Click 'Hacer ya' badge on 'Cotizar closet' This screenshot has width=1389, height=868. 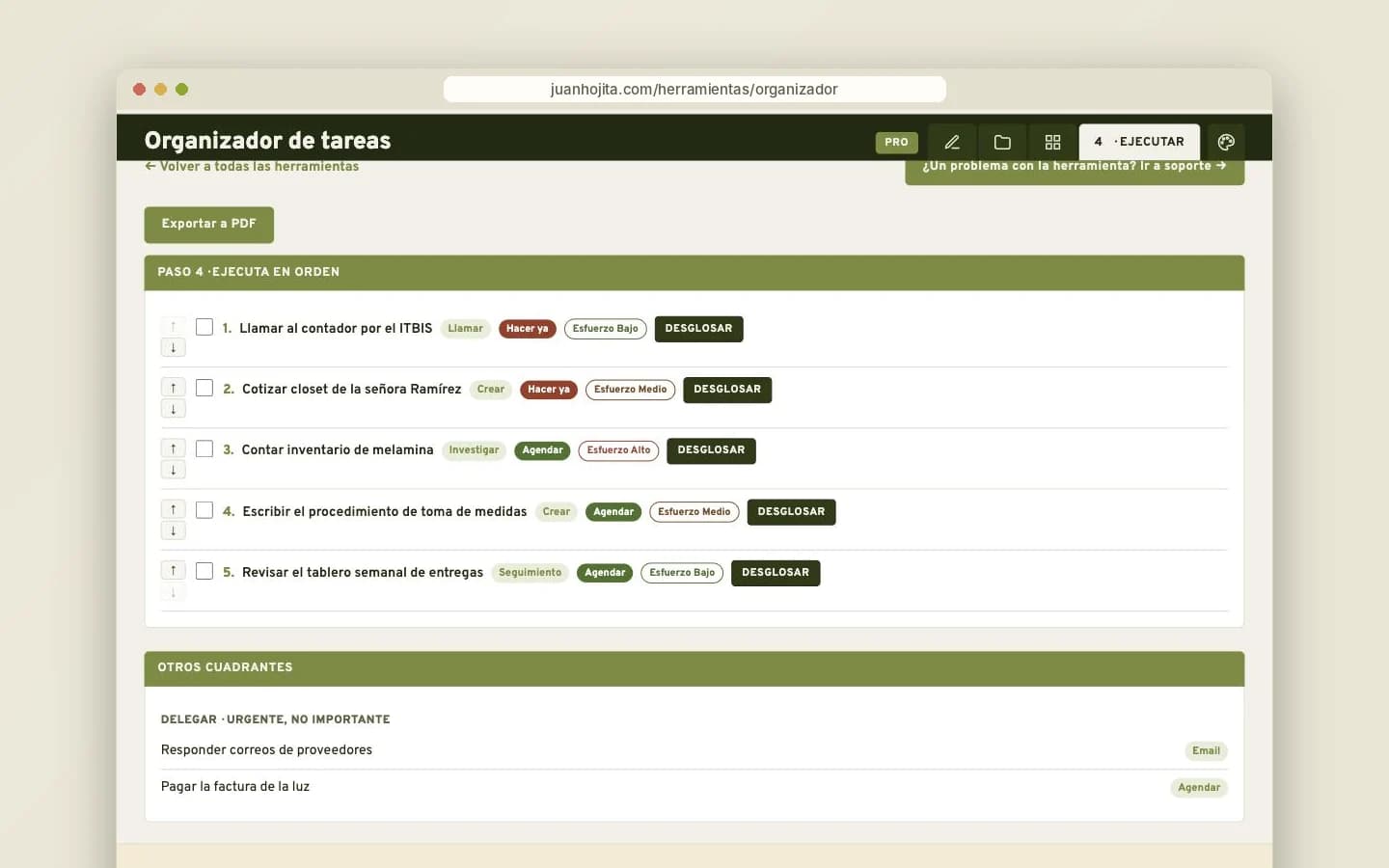[548, 390]
